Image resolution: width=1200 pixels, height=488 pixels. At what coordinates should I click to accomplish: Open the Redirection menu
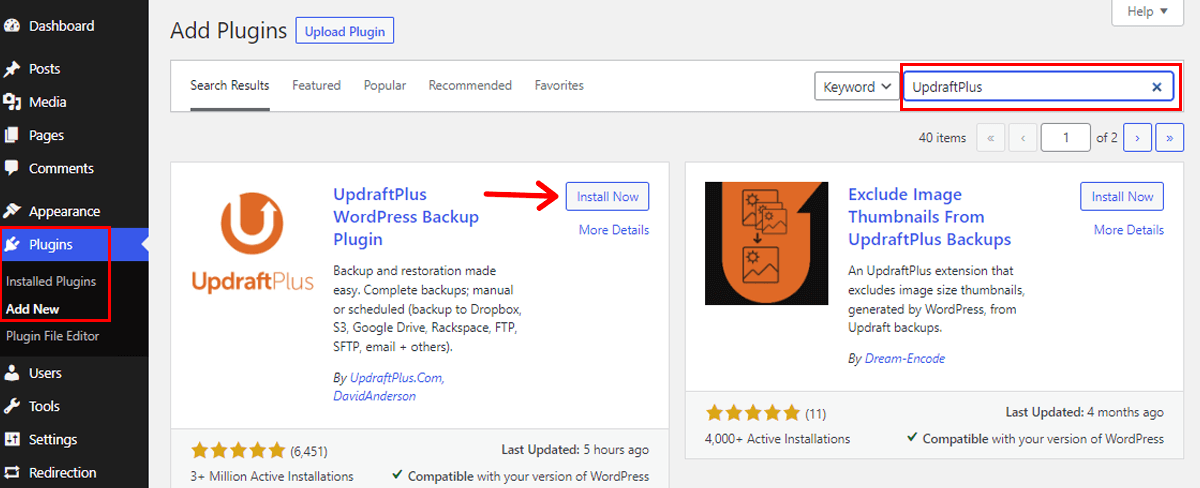(x=74, y=472)
